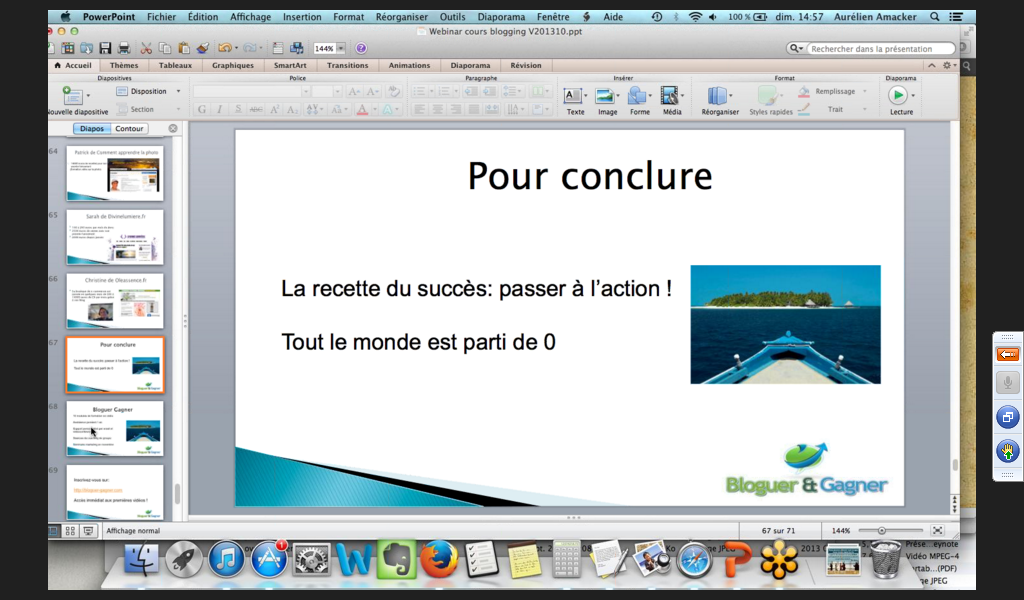The width and height of the screenshot is (1024, 600).
Task: Click the Save floppy disk icon
Action: [105, 48]
